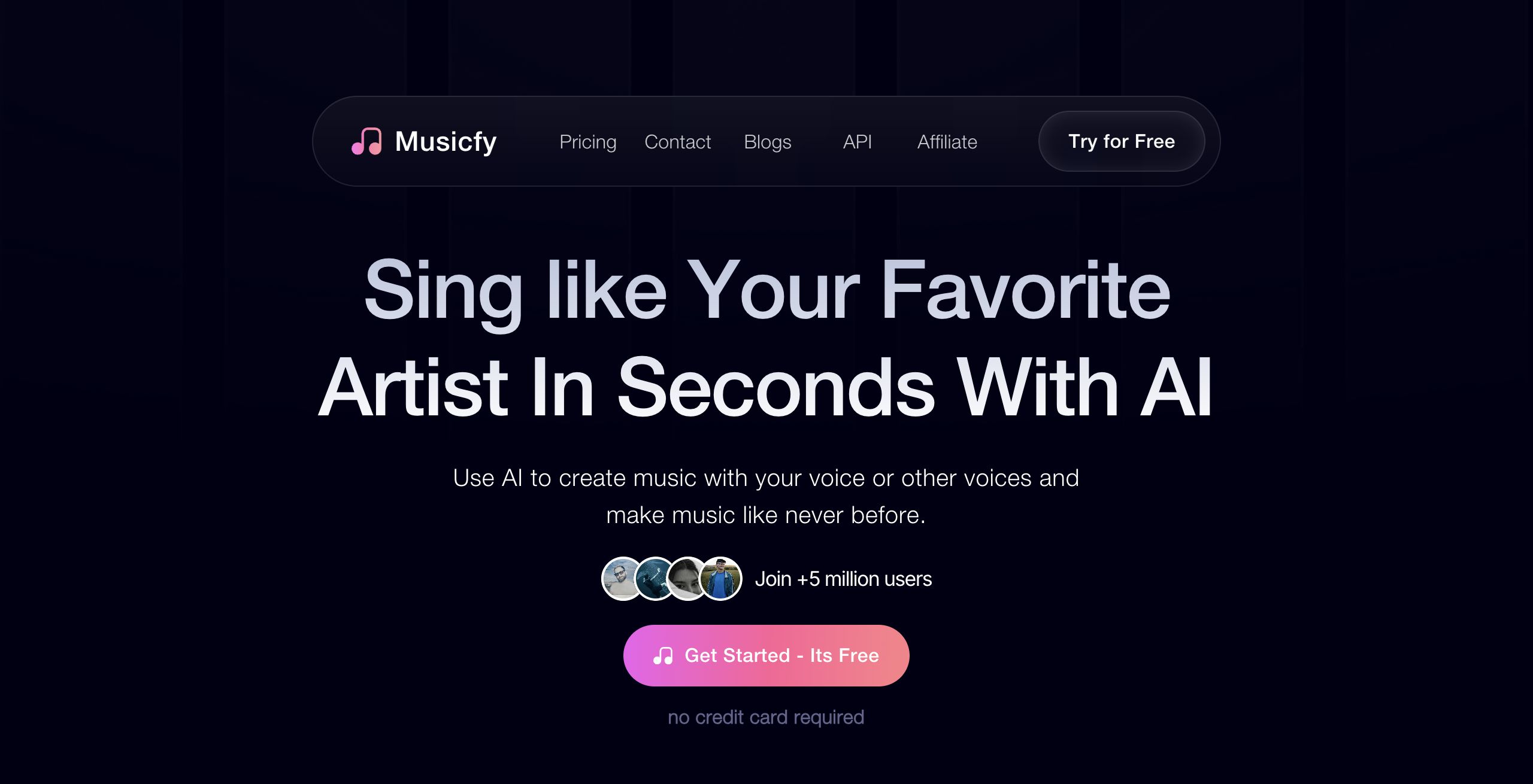Open the Blogs section
This screenshot has height=784, width=1533.
click(x=767, y=142)
